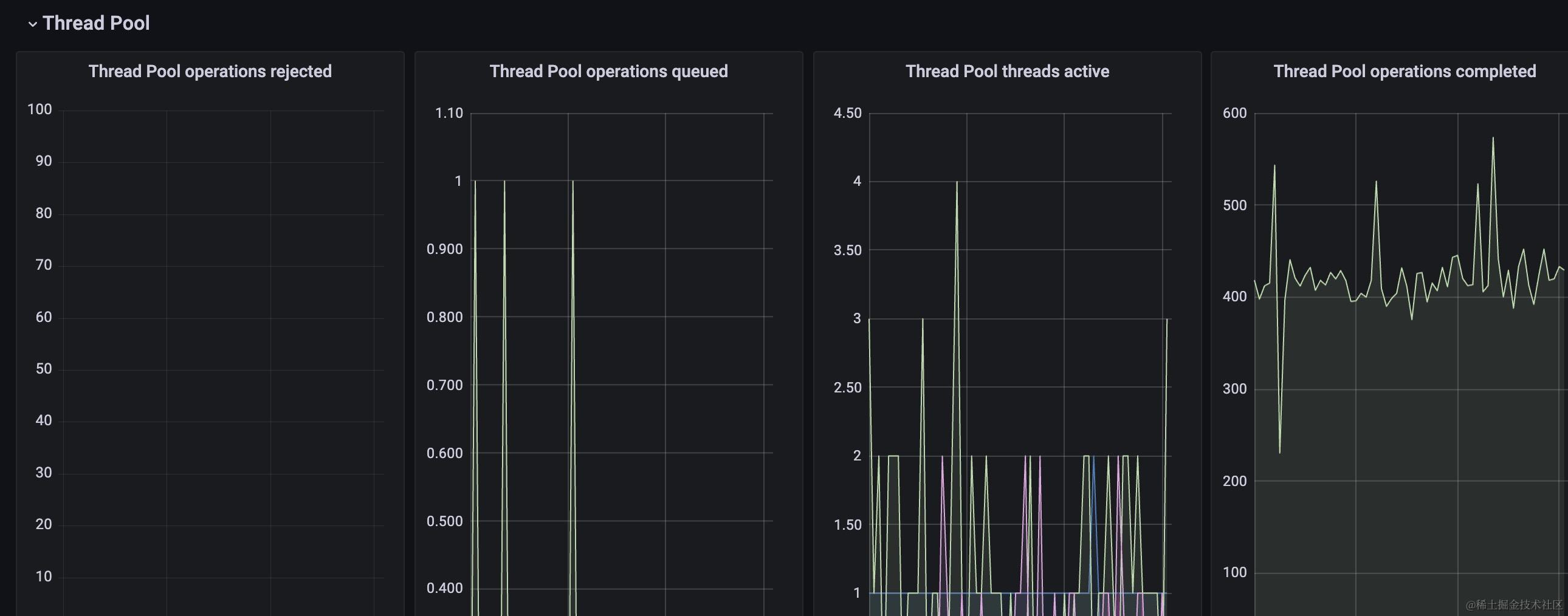Screen dimensions: 1568x616
Task: Click the 80 axis label in rejected panel
Action: coord(44,213)
